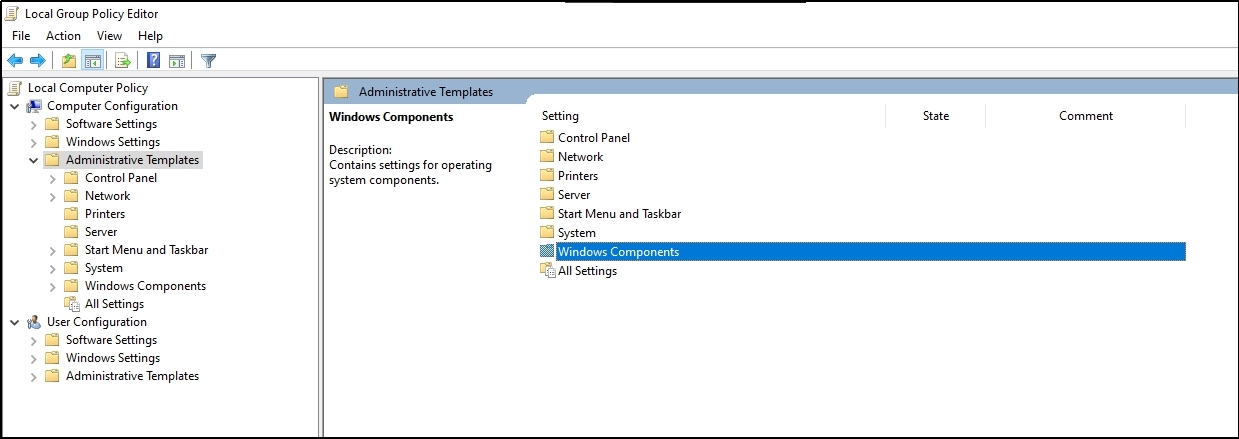Image resolution: width=1239 pixels, height=439 pixels.
Task: Toggle the Show/Hide Action Pane icon
Action: (177, 61)
